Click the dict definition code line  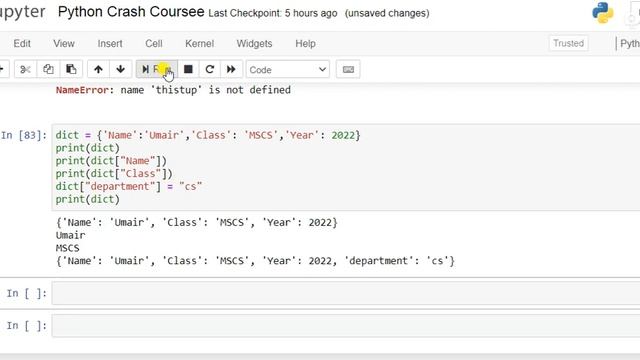[x=208, y=135]
